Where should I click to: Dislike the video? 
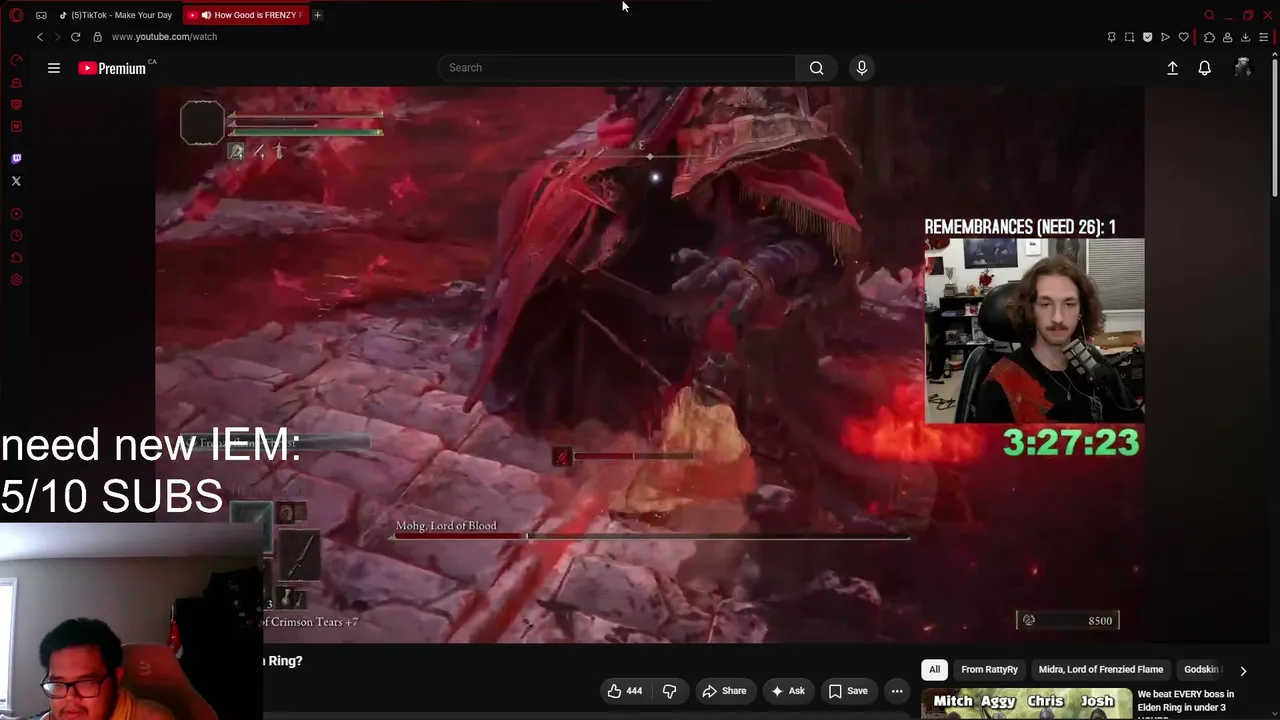670,691
